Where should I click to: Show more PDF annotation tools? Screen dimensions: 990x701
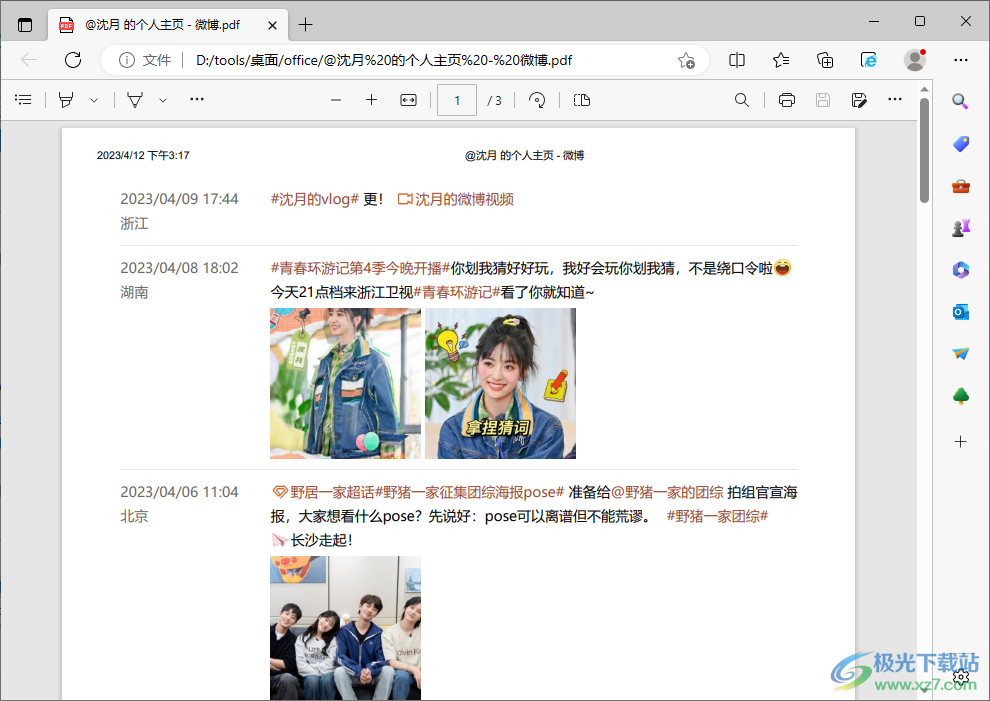point(197,99)
